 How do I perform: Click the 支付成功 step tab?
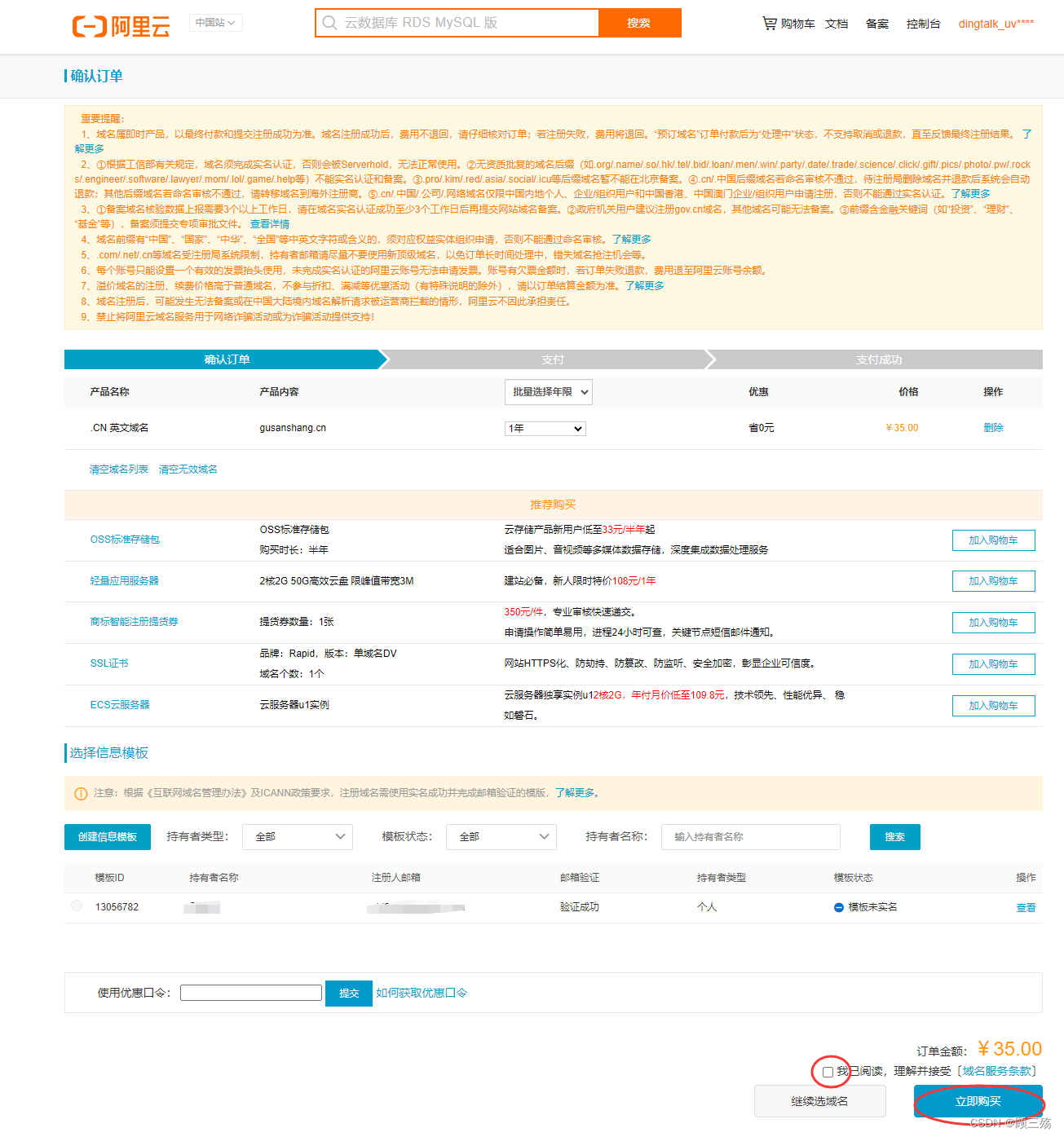pos(879,359)
